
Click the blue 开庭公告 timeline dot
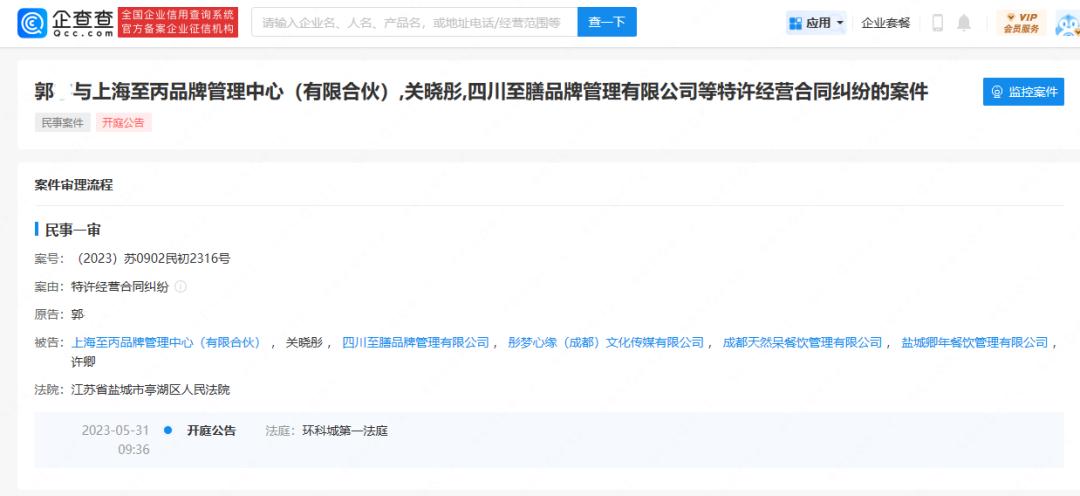coord(167,431)
